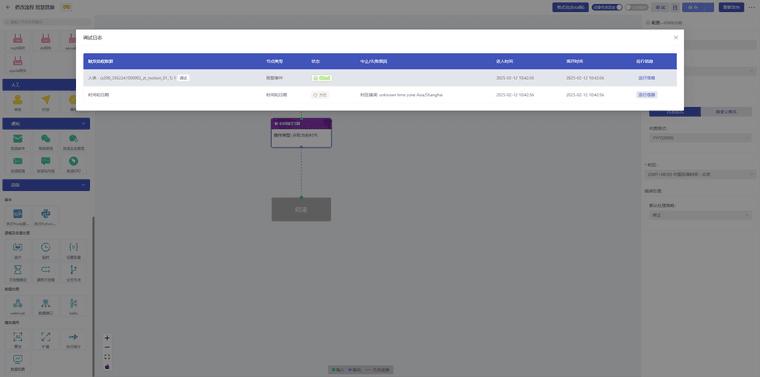The image size is (760, 377).
Task: Click the component search input field
Action: [x=48, y=22]
